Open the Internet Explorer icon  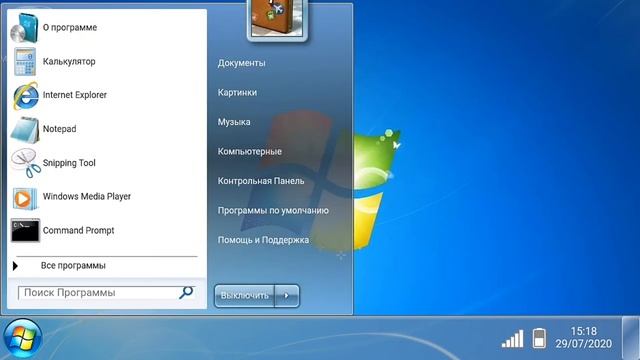[25, 96]
